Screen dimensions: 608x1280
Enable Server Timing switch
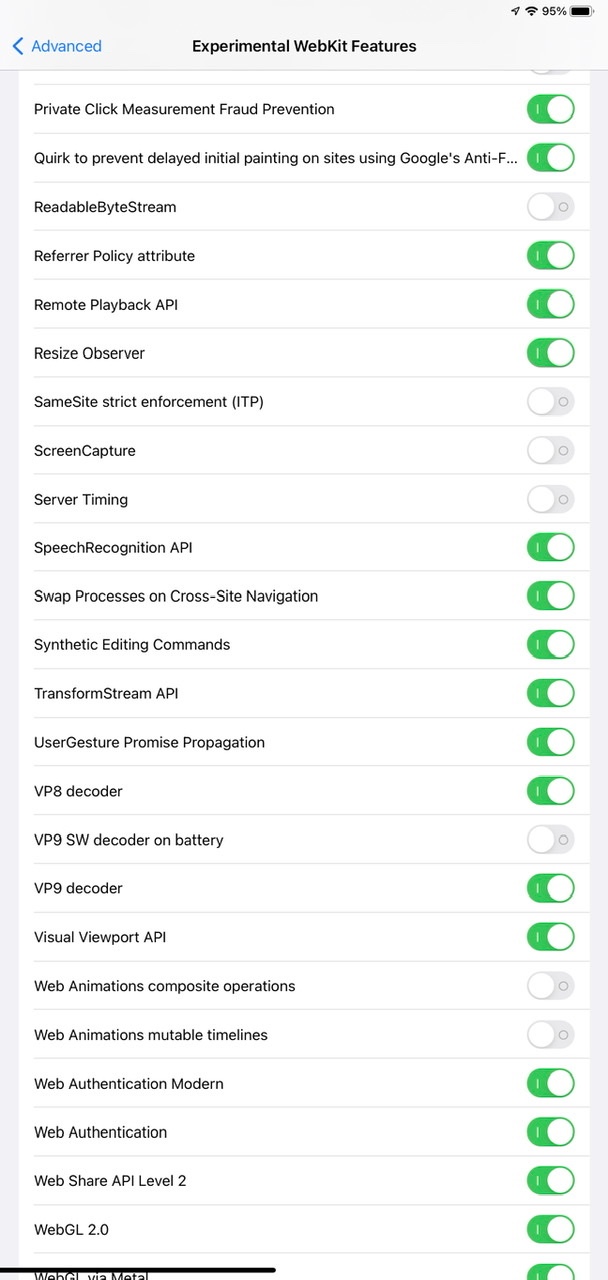pyautogui.click(x=550, y=499)
